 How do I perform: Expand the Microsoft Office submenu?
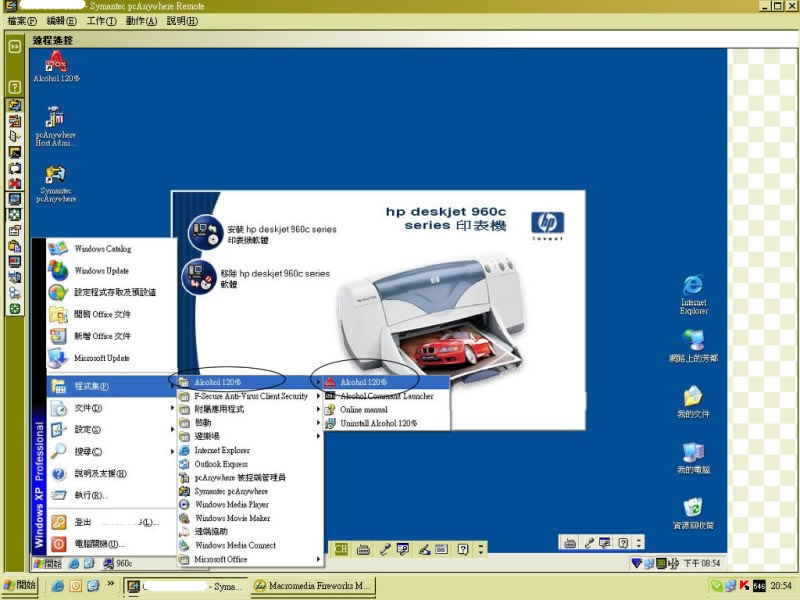250,559
